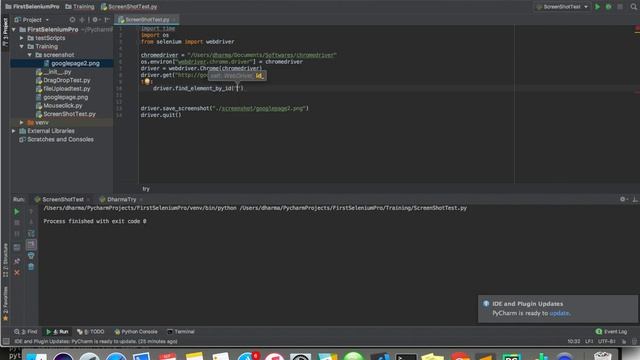The width and height of the screenshot is (640, 360).
Task: Expand the testScripts folder
Action: [x=22, y=38]
